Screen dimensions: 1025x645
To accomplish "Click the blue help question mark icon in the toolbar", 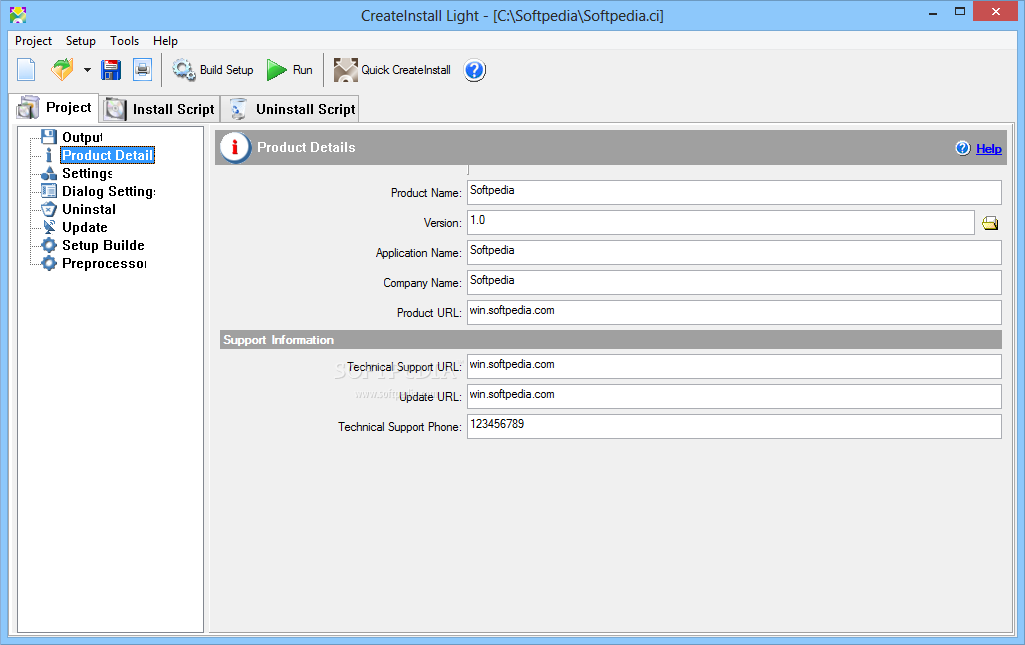I will point(475,70).
